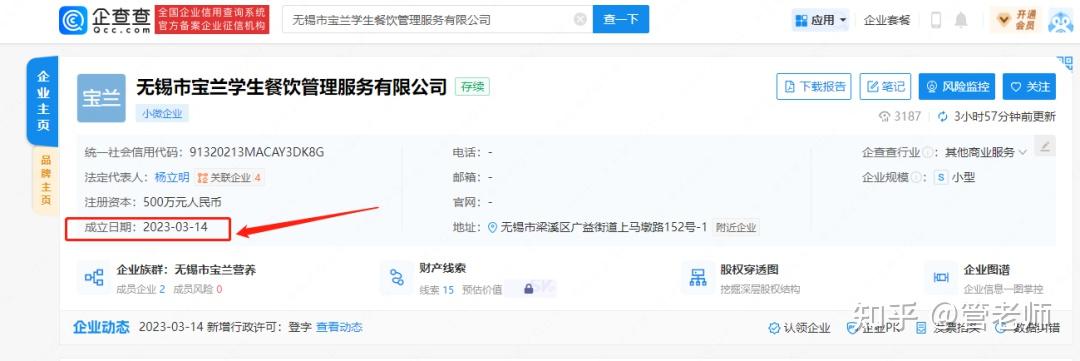Open the 应用 dropdown menu
The height and width of the screenshot is (361, 1080).
tap(821, 20)
